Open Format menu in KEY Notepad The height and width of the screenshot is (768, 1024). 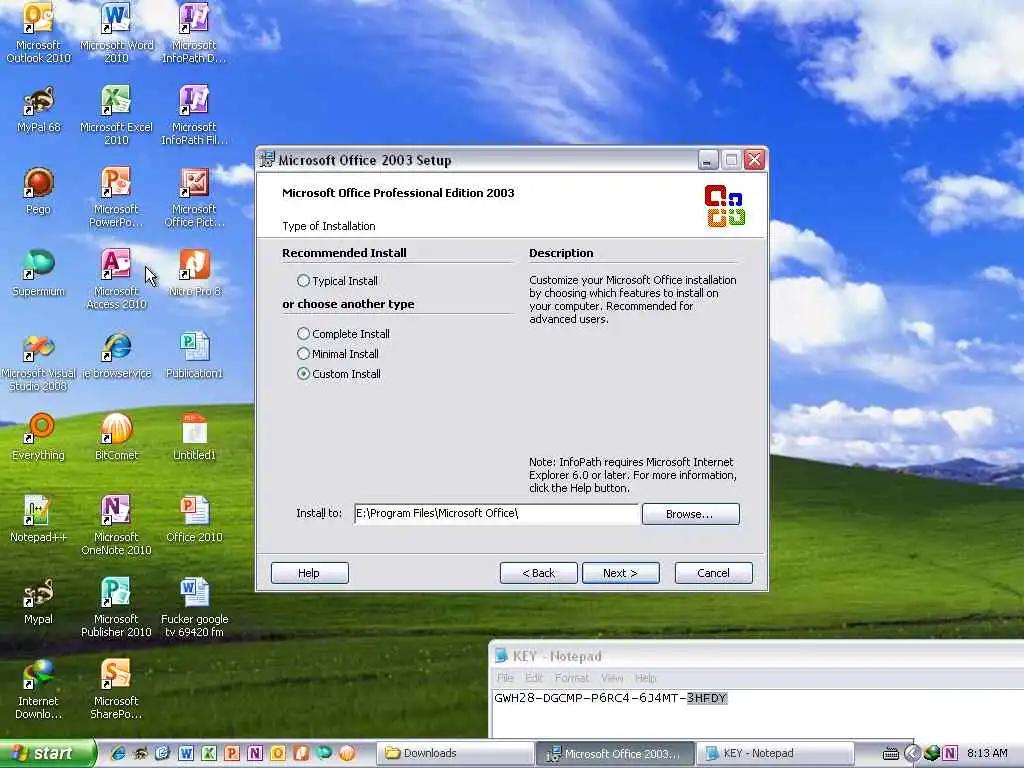(571, 678)
